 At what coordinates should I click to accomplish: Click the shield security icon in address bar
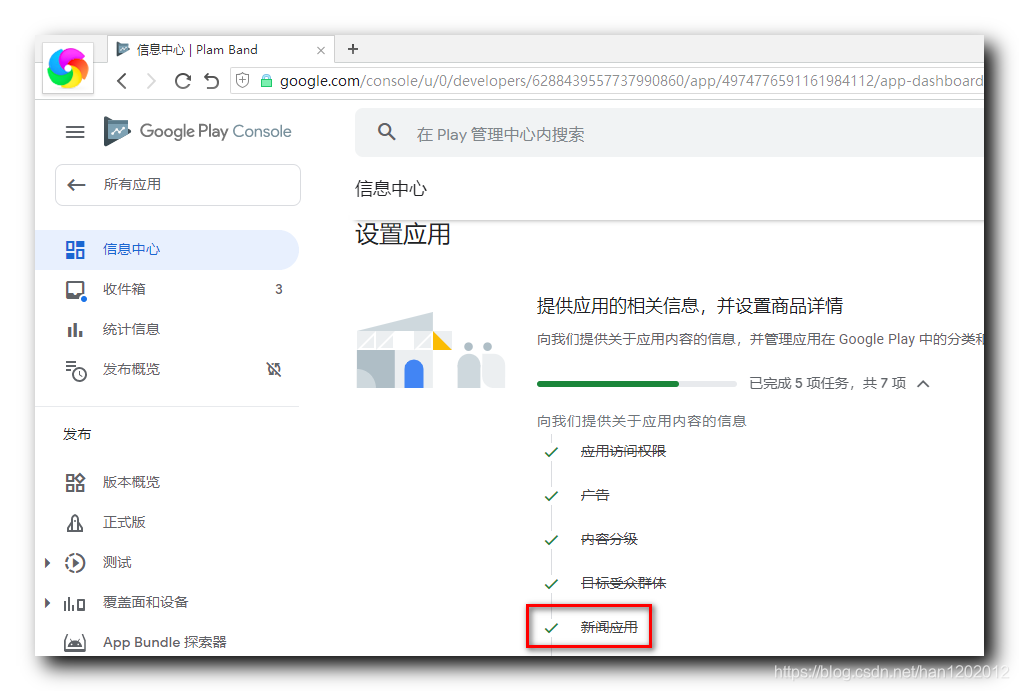pyautogui.click(x=243, y=80)
